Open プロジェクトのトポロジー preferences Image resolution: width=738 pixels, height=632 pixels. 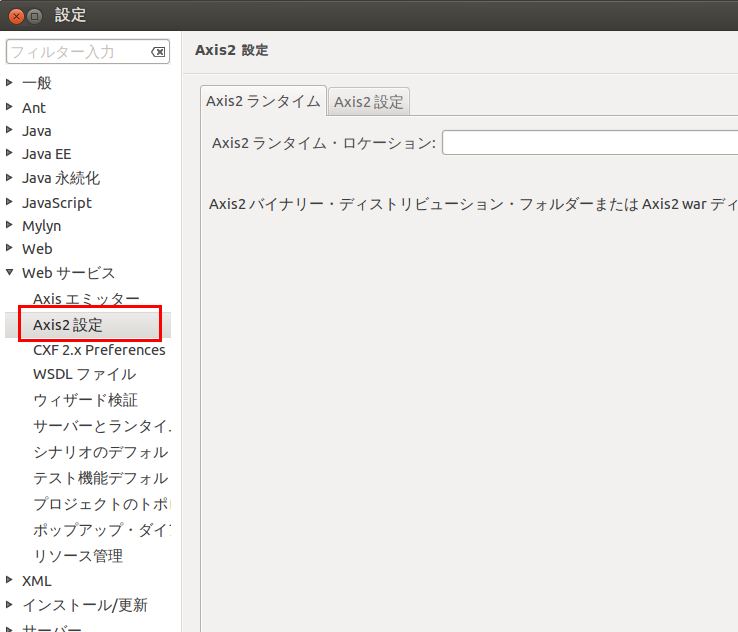pyautogui.click(x=102, y=504)
